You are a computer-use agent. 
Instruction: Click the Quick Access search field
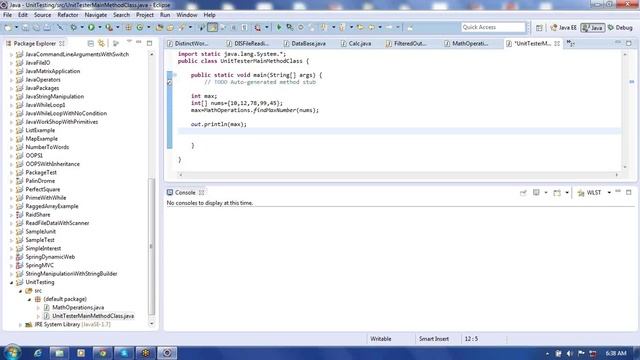[493, 27]
